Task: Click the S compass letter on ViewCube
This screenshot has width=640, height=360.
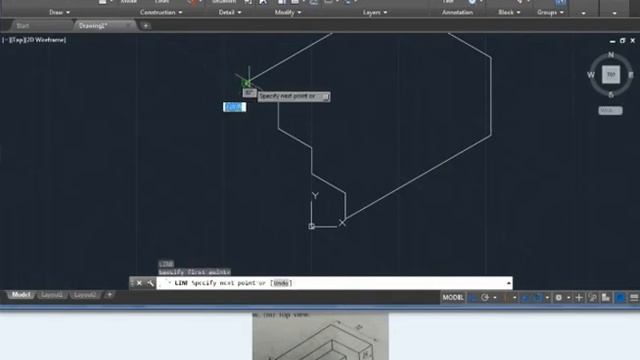Action: [x=611, y=95]
